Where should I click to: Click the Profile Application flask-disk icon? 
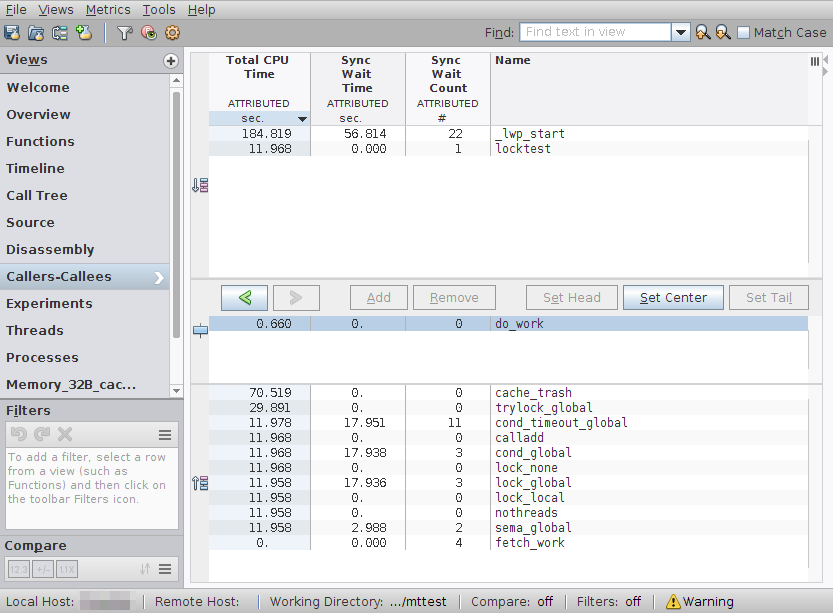tap(12, 33)
